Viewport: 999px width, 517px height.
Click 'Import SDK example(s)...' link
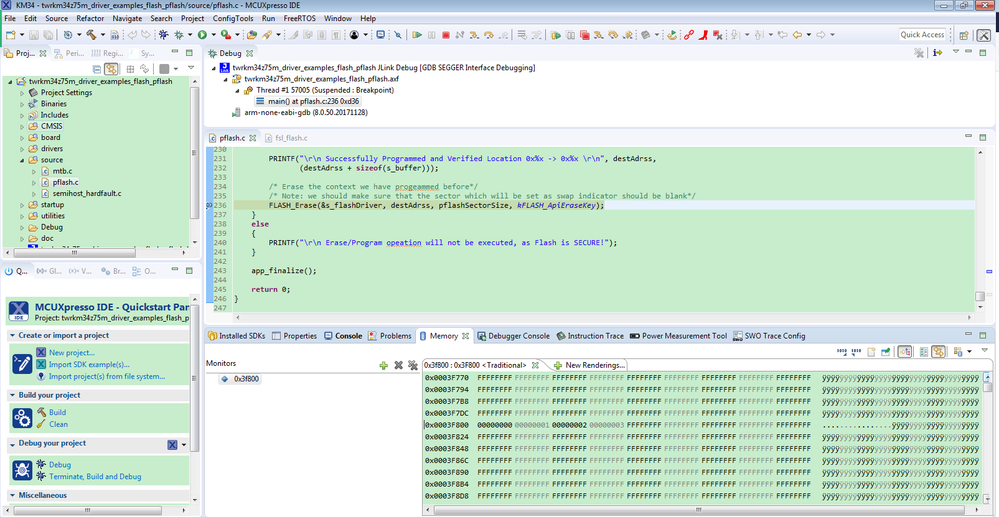coord(89,365)
